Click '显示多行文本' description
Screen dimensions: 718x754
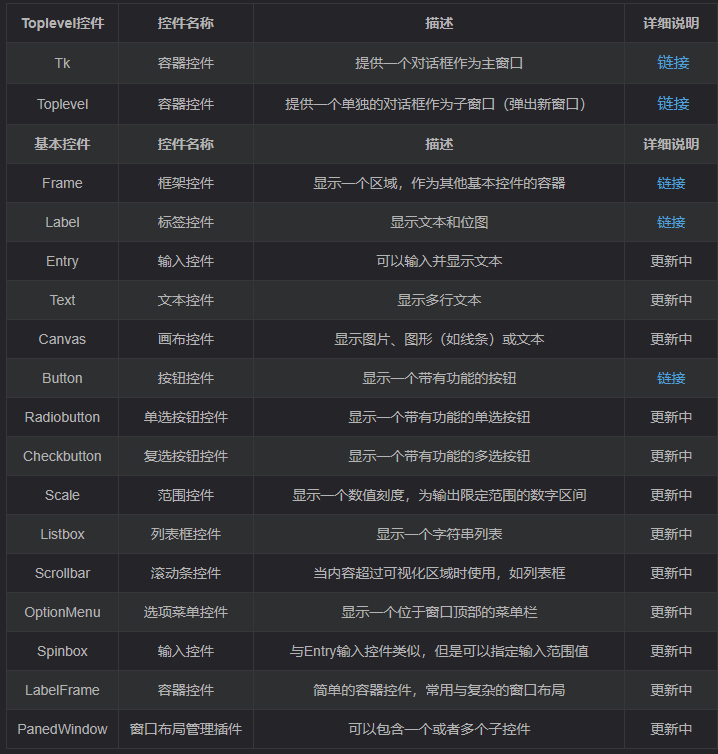pyautogui.click(x=439, y=300)
